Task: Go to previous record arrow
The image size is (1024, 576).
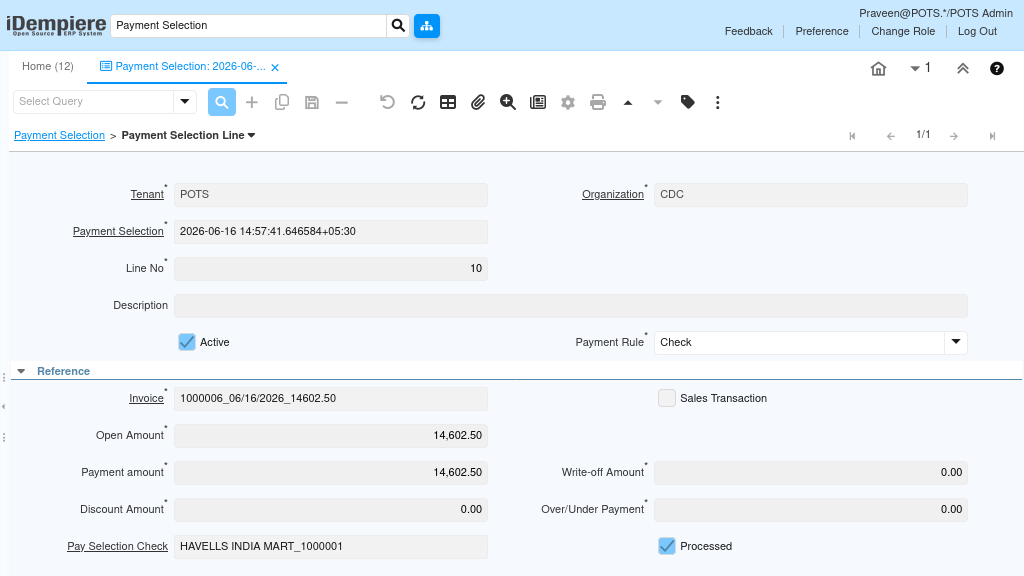Action: (x=891, y=136)
